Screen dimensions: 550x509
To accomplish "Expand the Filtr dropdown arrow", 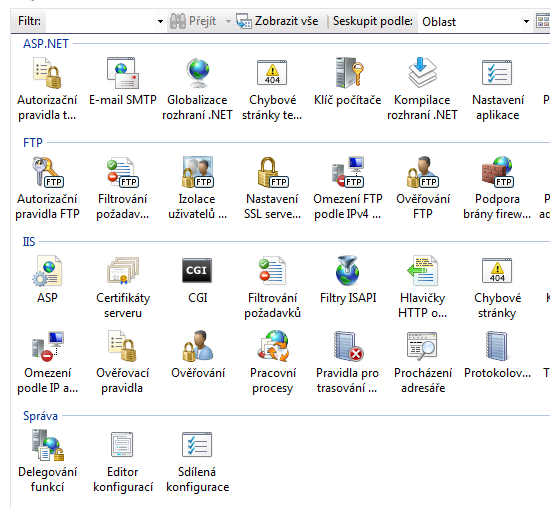I will click(x=160, y=21).
